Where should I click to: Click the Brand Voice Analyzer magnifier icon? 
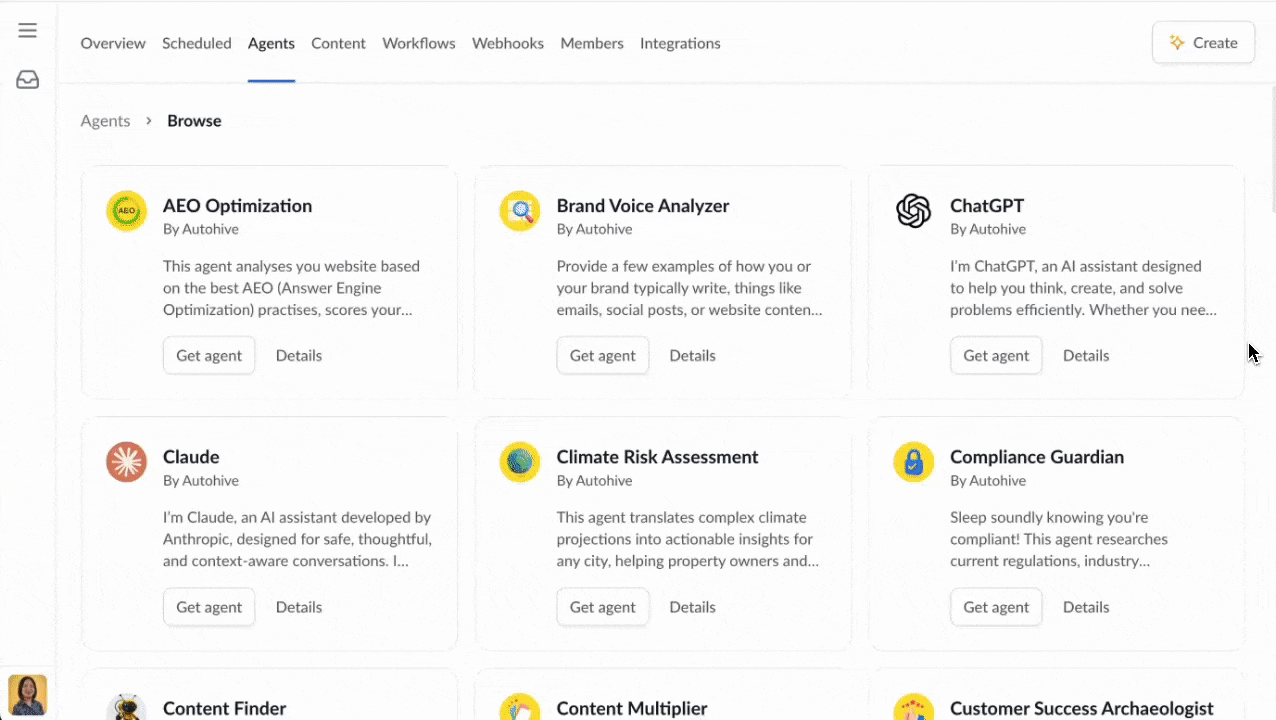[519, 211]
